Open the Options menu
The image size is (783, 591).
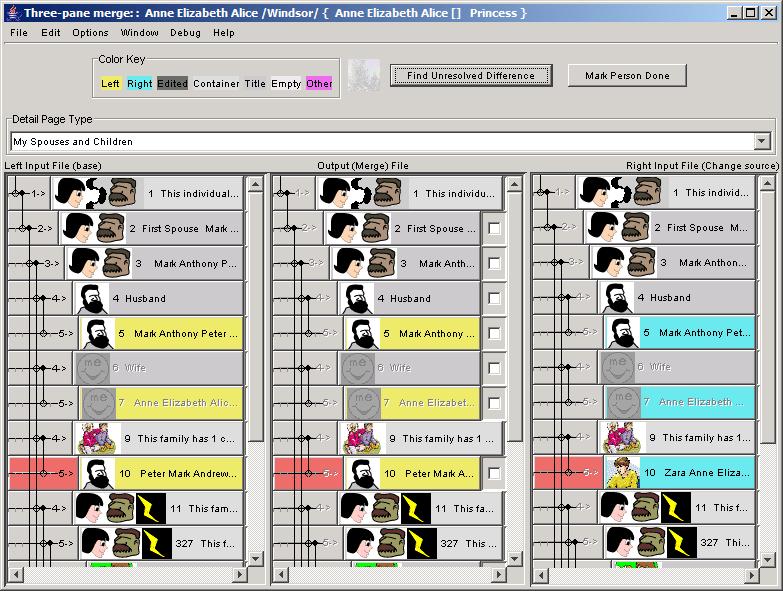point(90,33)
